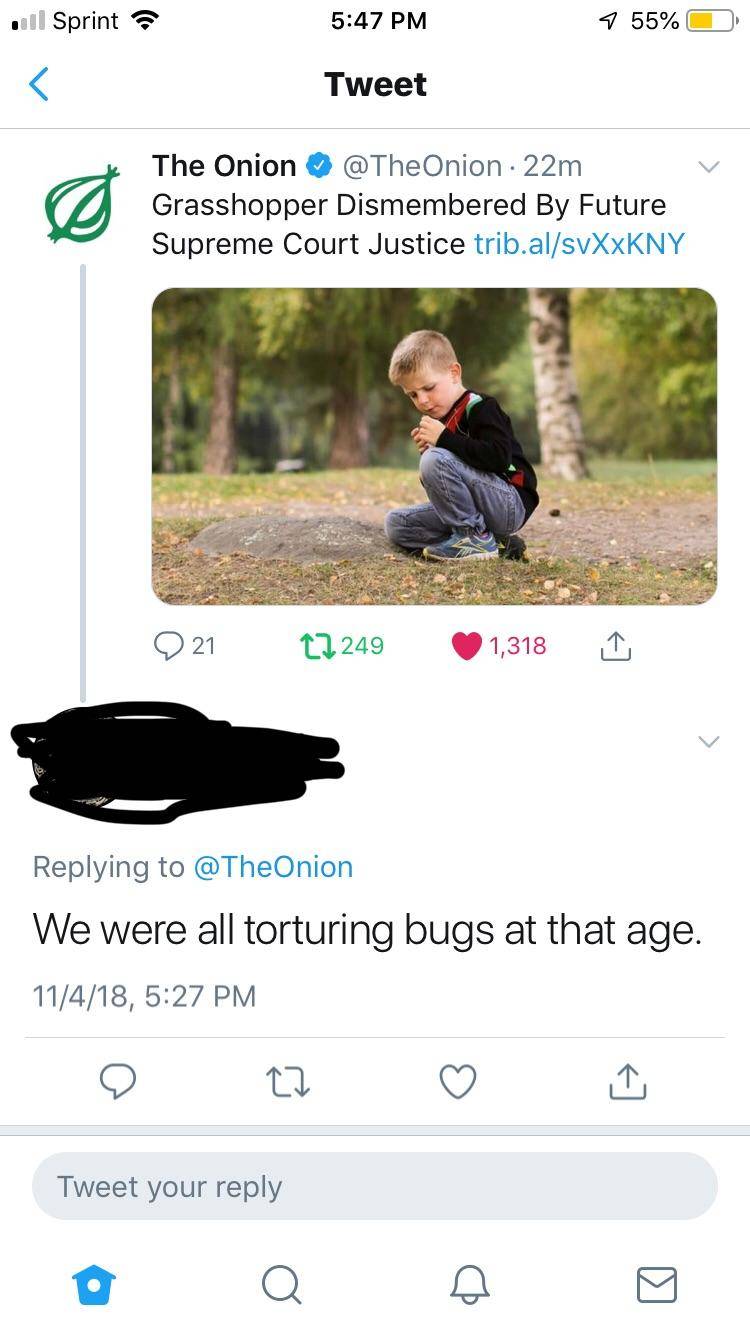Screen dimensions: 750x1334
Task: Retweet the torturing bugs reply
Action: point(288,1081)
